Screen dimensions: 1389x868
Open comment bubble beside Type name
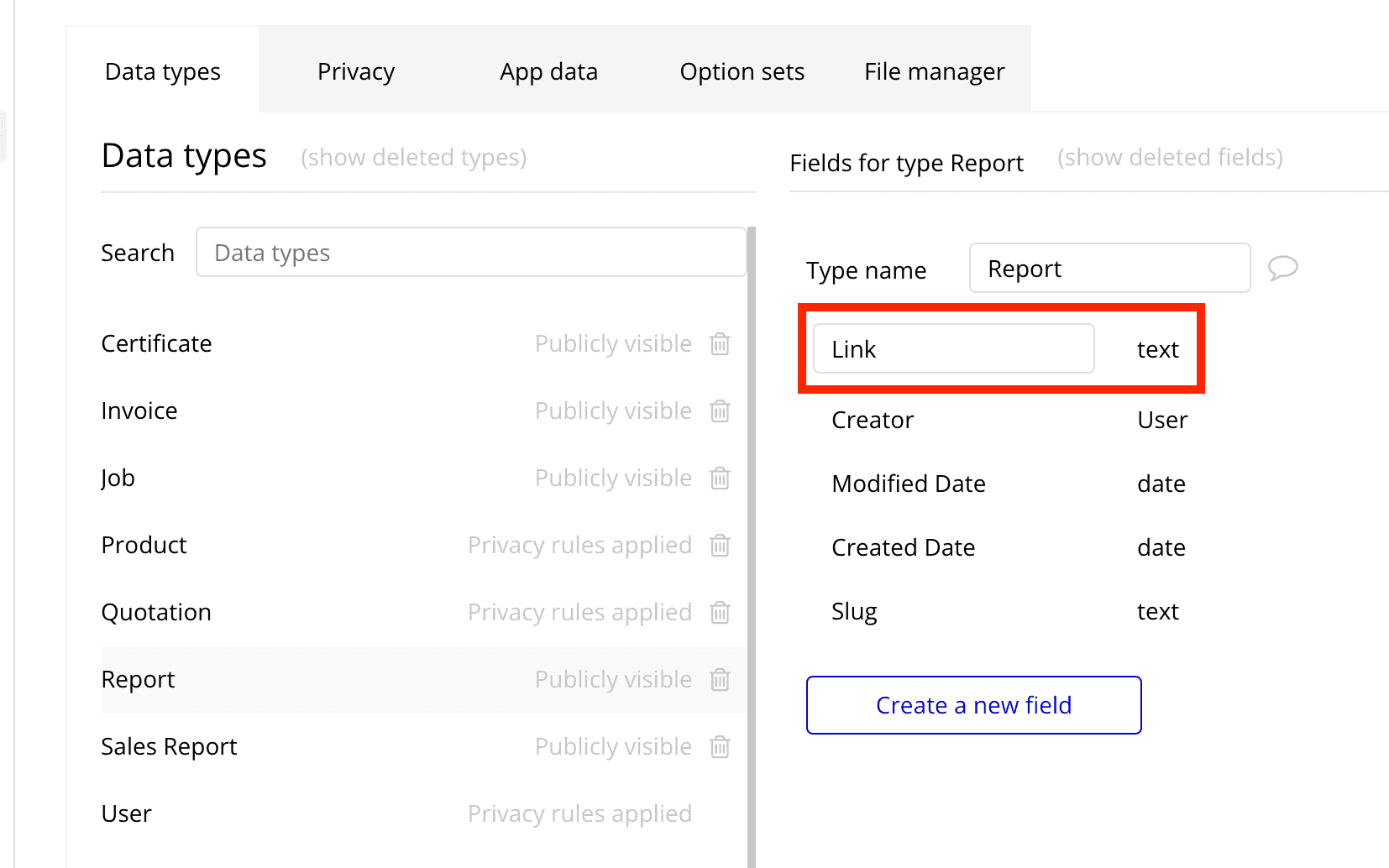1282,269
